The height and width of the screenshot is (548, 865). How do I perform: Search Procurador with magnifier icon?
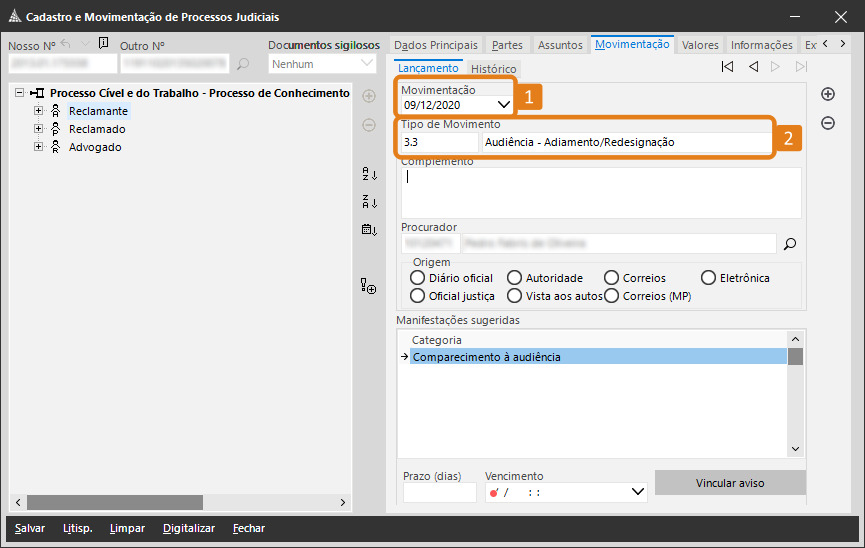tap(789, 243)
